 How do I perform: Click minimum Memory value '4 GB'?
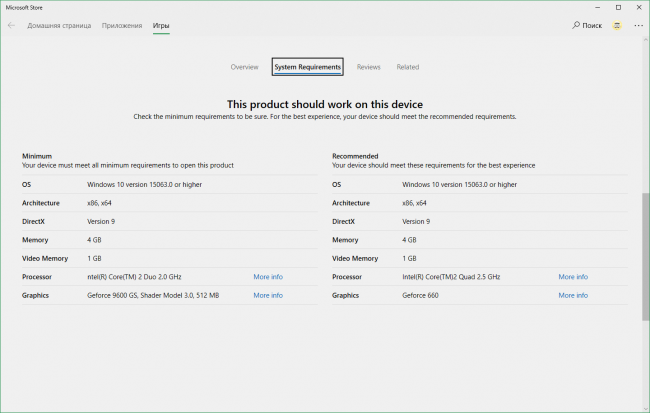(94, 240)
